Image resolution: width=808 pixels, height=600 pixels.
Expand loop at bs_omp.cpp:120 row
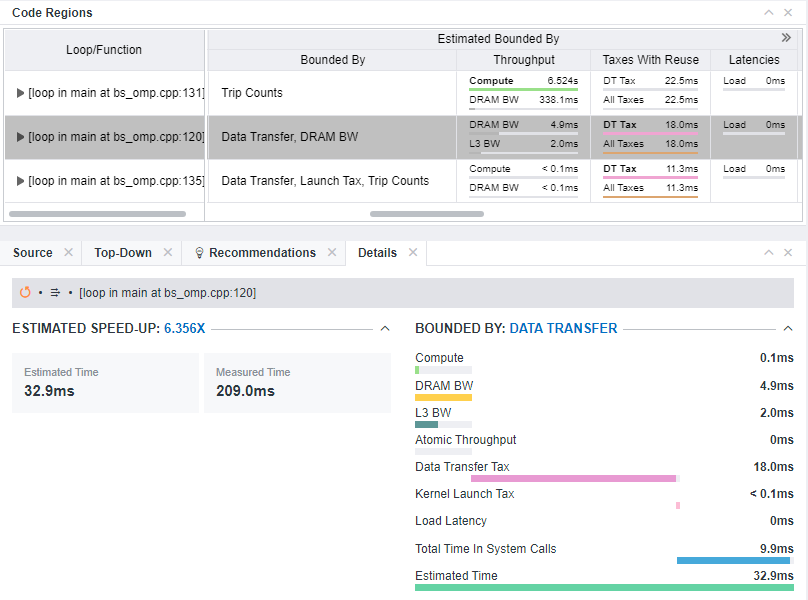point(21,137)
